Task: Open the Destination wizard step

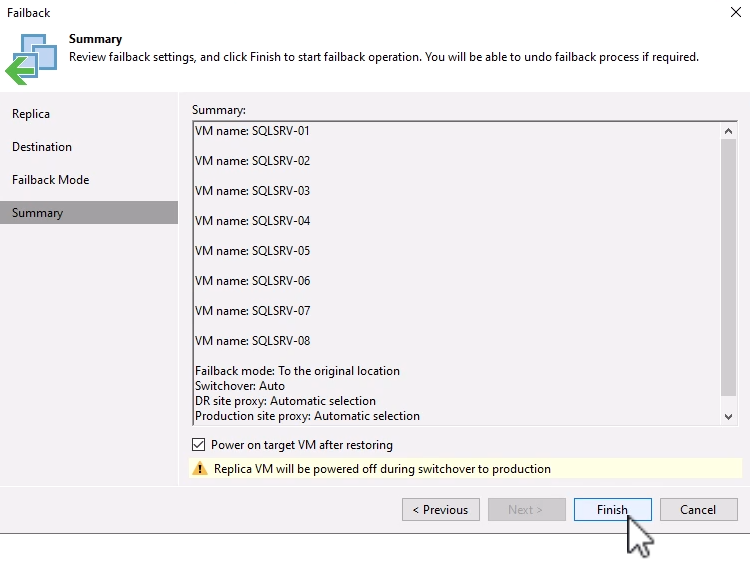Action: pos(42,147)
